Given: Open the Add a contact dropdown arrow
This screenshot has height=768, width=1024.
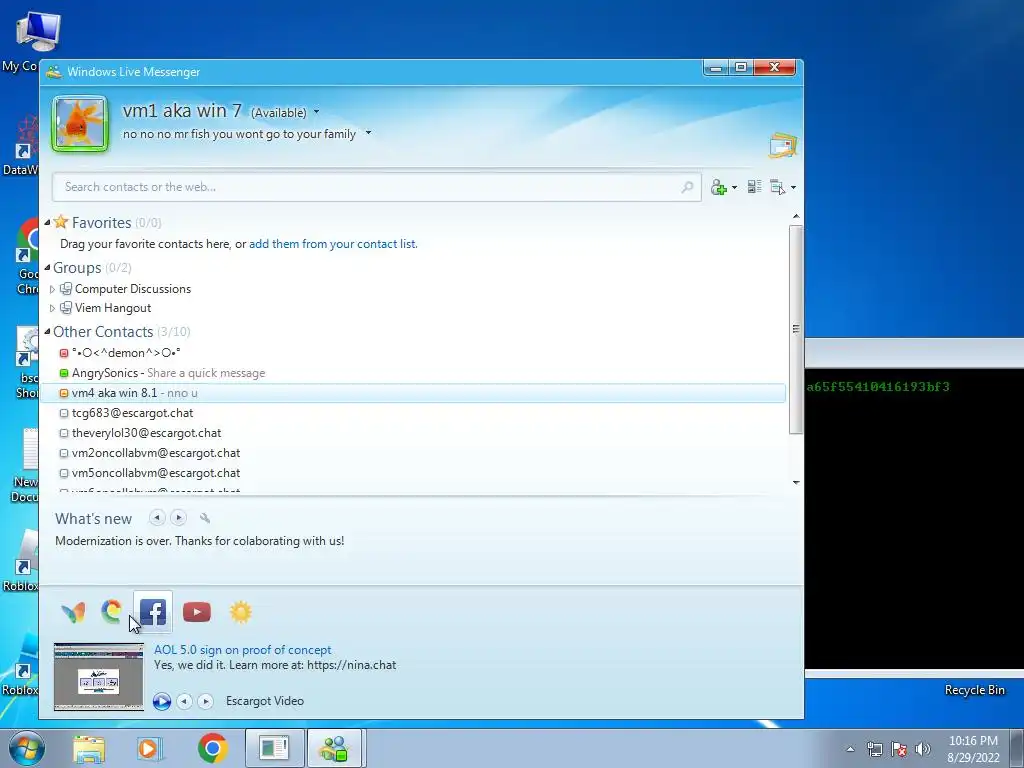Looking at the screenshot, I should pyautogui.click(x=734, y=188).
